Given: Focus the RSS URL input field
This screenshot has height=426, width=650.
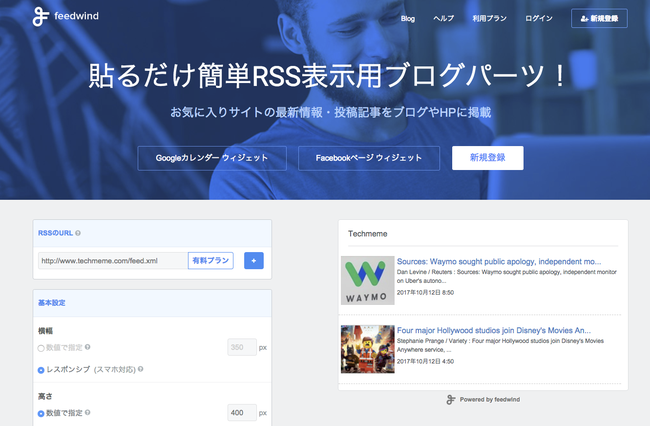Looking at the screenshot, I should [x=113, y=261].
